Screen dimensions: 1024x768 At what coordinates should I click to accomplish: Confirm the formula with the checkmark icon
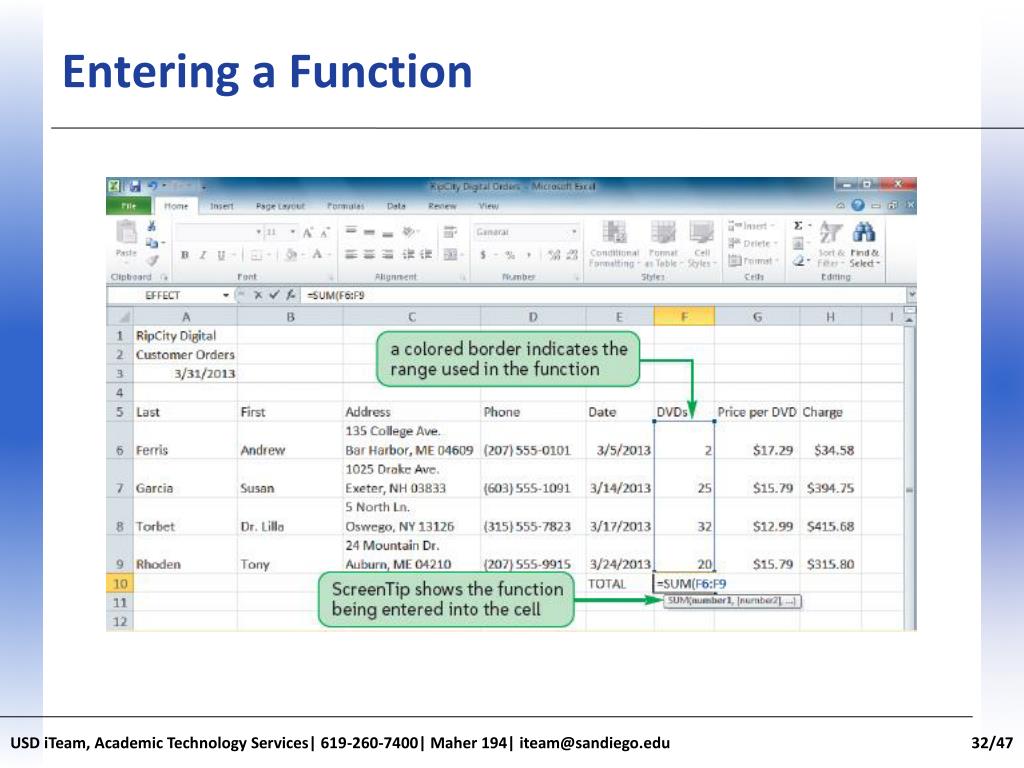click(274, 295)
